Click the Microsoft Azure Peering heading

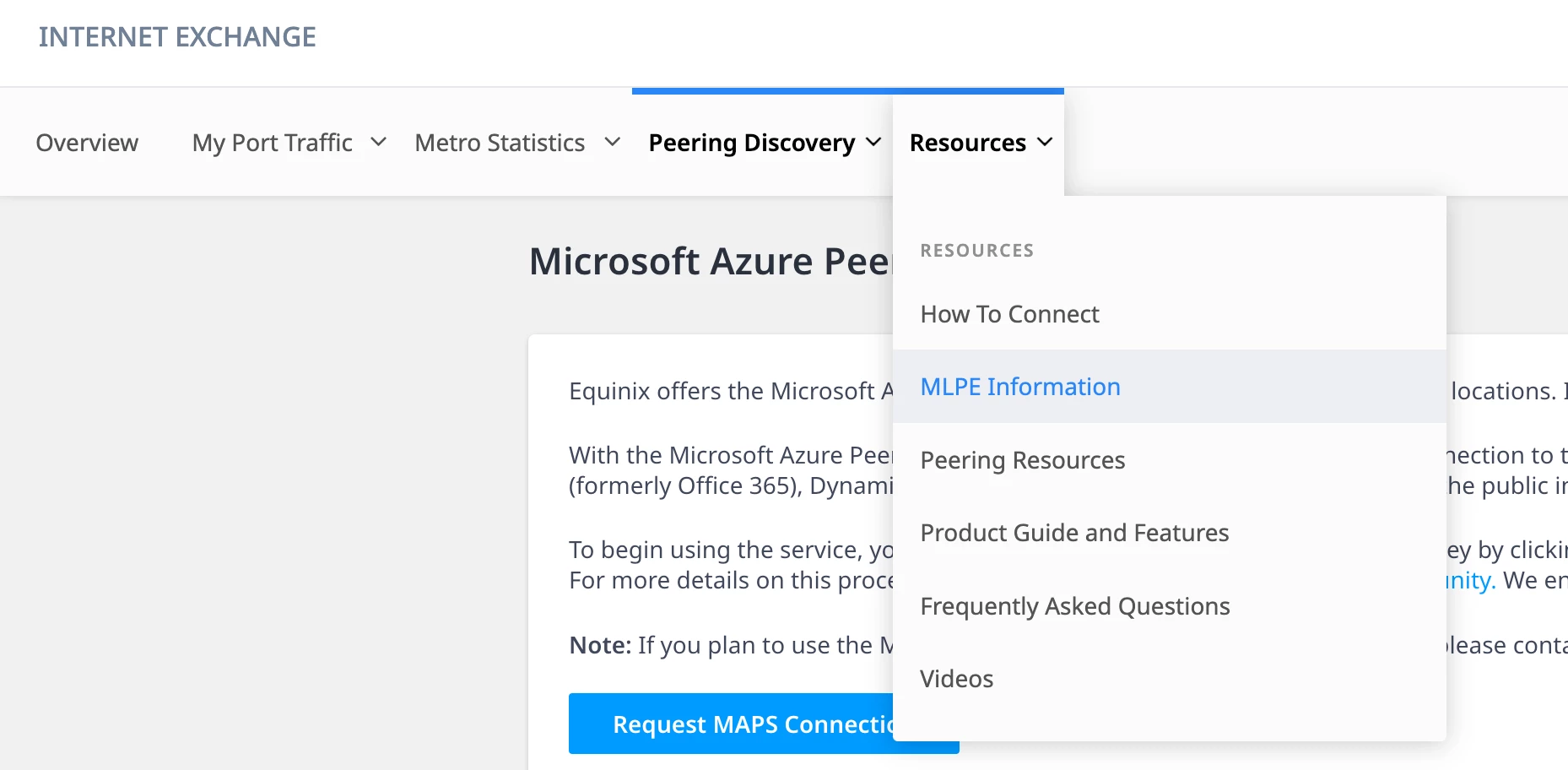point(709,262)
